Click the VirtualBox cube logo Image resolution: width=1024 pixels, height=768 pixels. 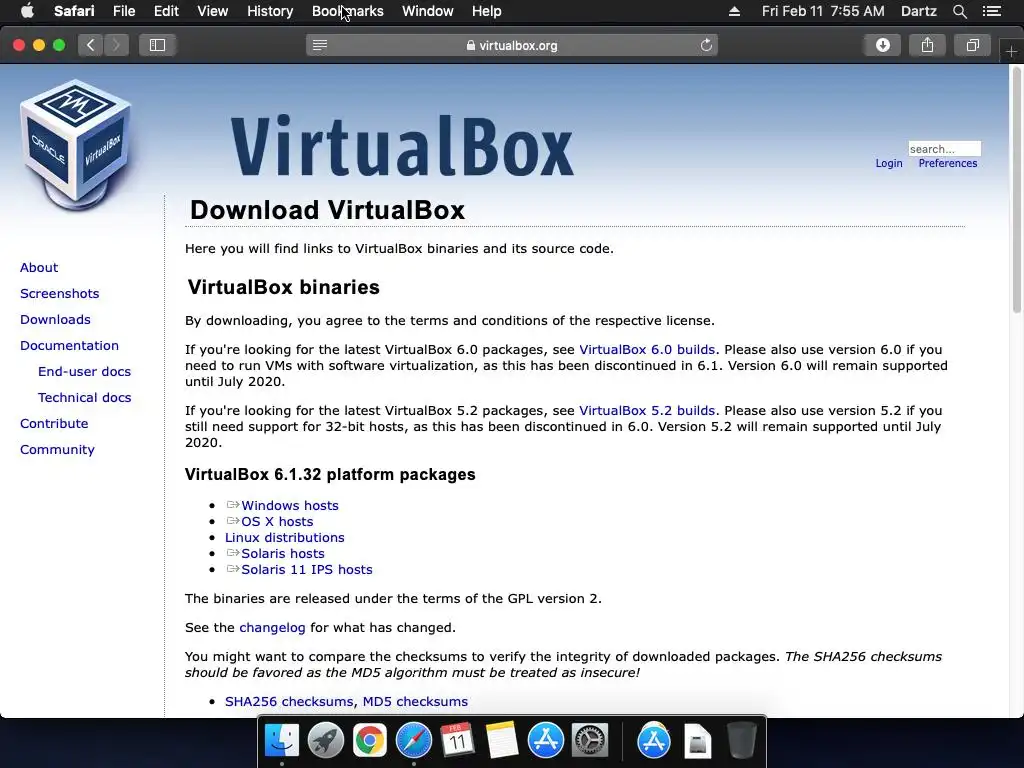pos(76,146)
